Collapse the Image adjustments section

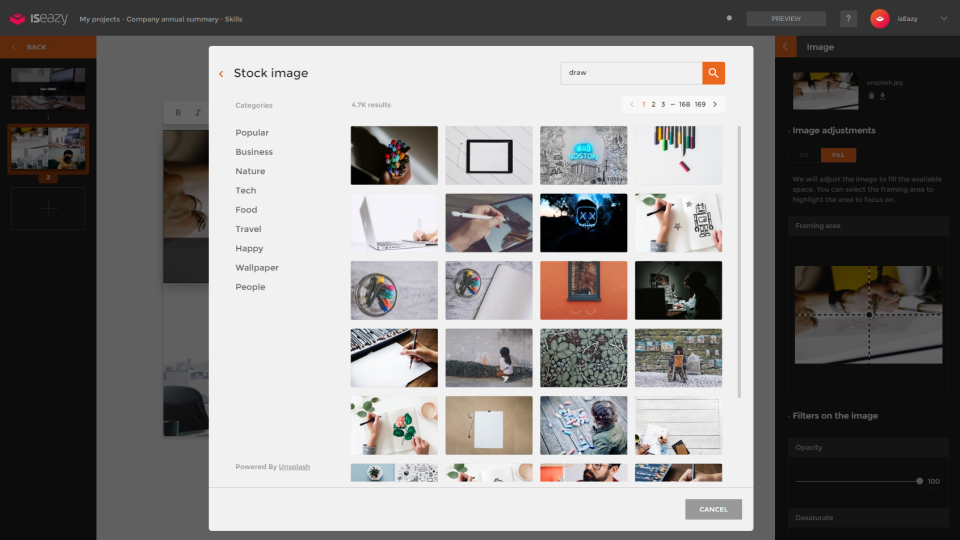(x=833, y=130)
